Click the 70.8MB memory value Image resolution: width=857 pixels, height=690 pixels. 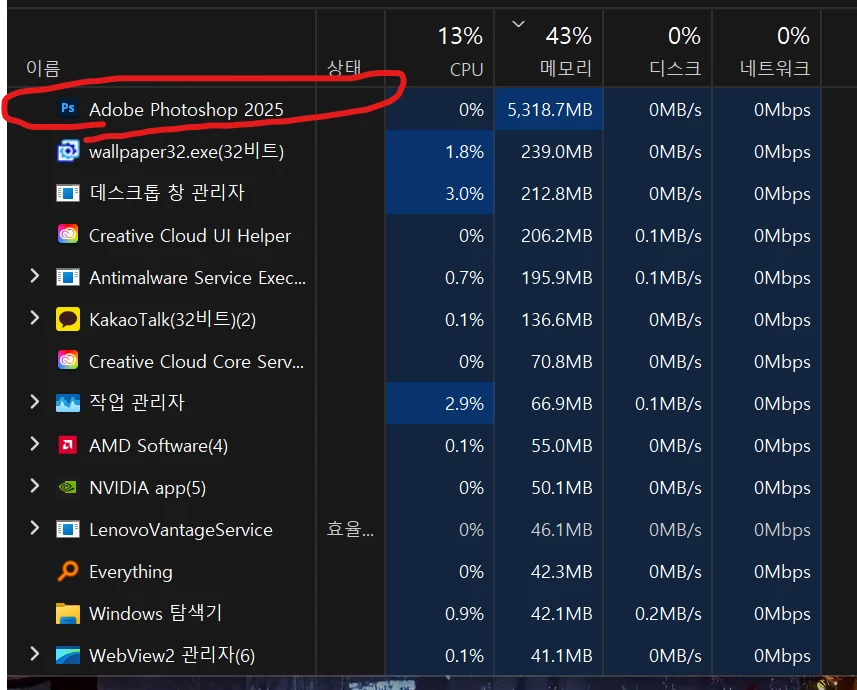(561, 361)
